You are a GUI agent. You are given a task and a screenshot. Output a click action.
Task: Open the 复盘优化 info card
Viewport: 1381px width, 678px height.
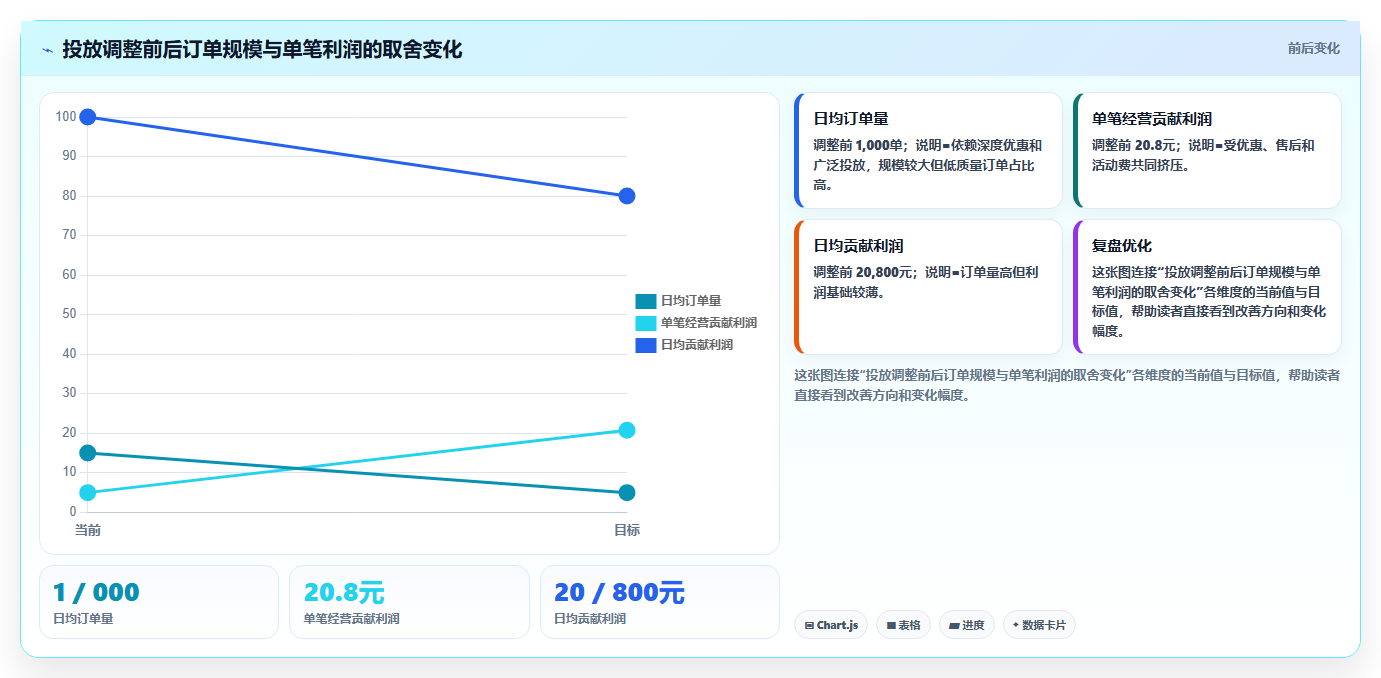tap(1207, 287)
